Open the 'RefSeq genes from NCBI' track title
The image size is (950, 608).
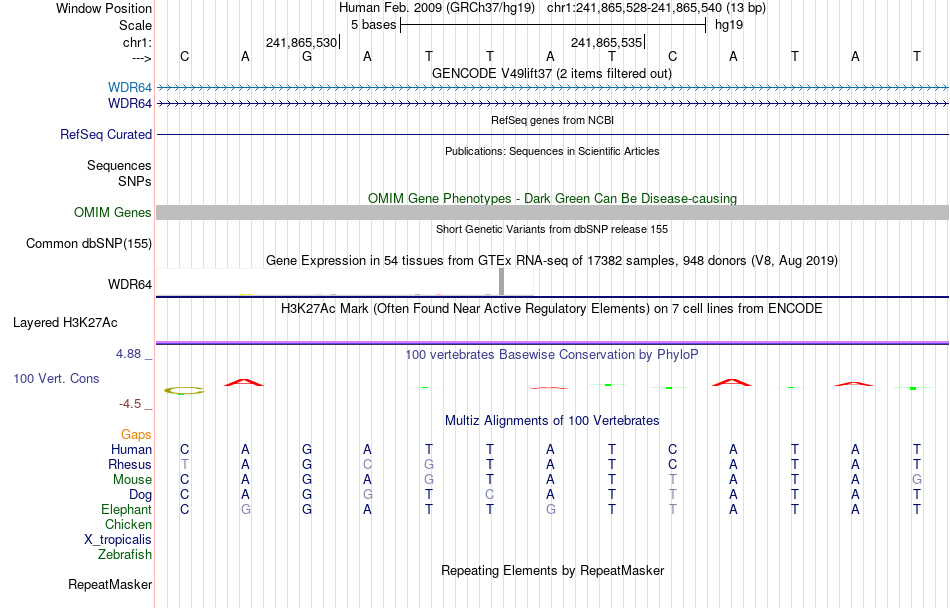(552, 120)
